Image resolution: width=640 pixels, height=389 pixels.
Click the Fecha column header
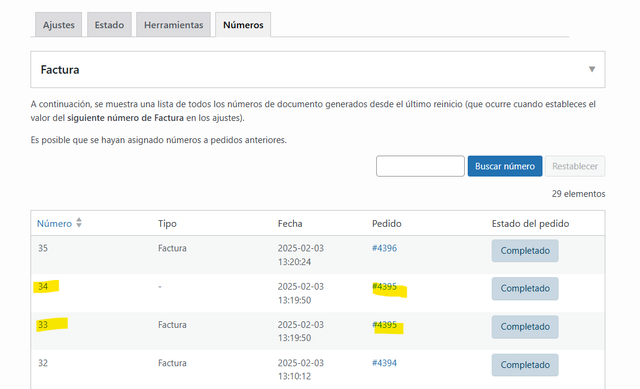pos(290,224)
